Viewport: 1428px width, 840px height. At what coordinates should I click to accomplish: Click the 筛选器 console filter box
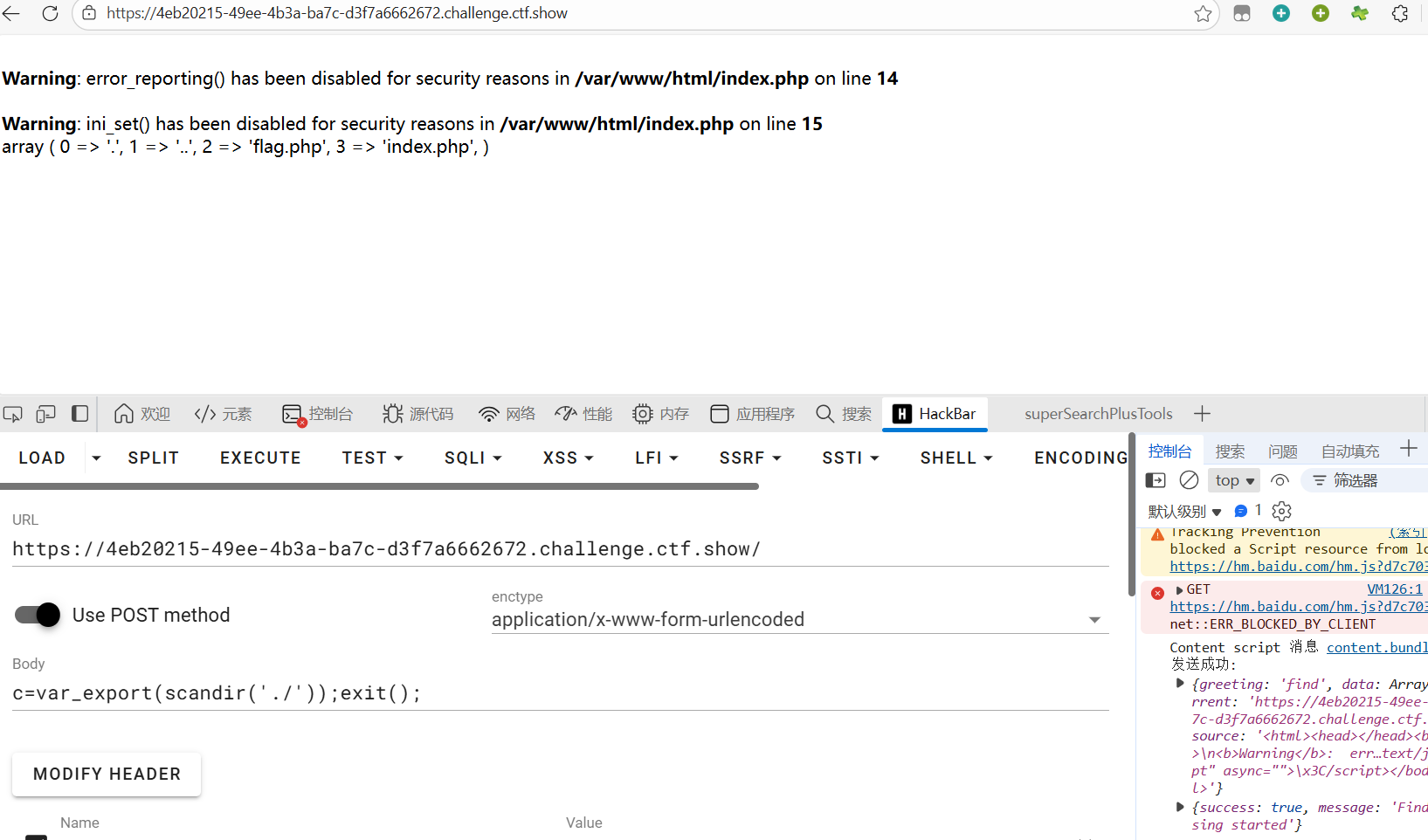tap(1366, 480)
